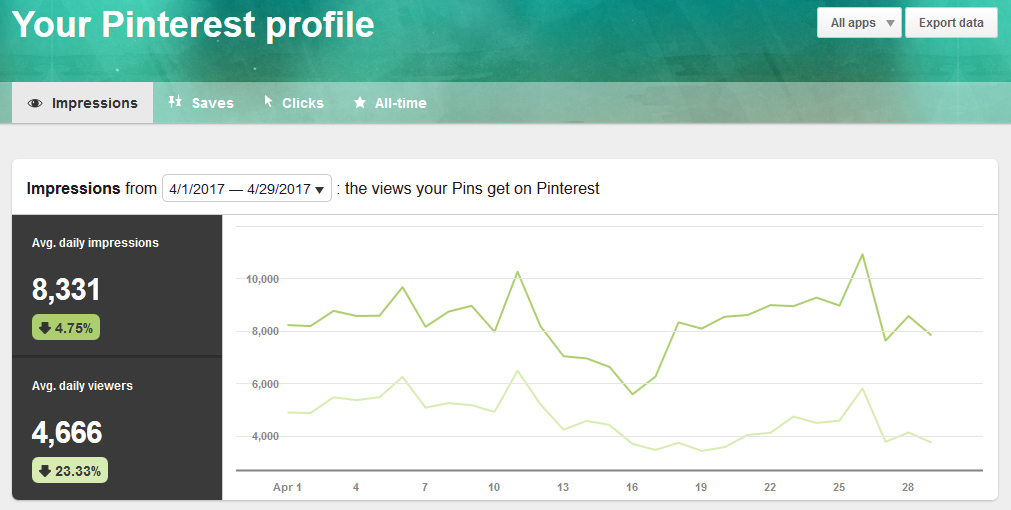The image size is (1011, 510).
Task: Select the Avg. daily viewers panel
Action: point(117,428)
